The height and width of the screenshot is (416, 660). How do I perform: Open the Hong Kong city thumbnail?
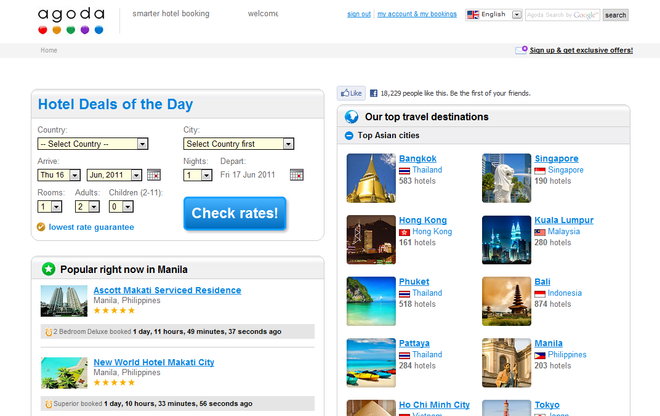371,240
